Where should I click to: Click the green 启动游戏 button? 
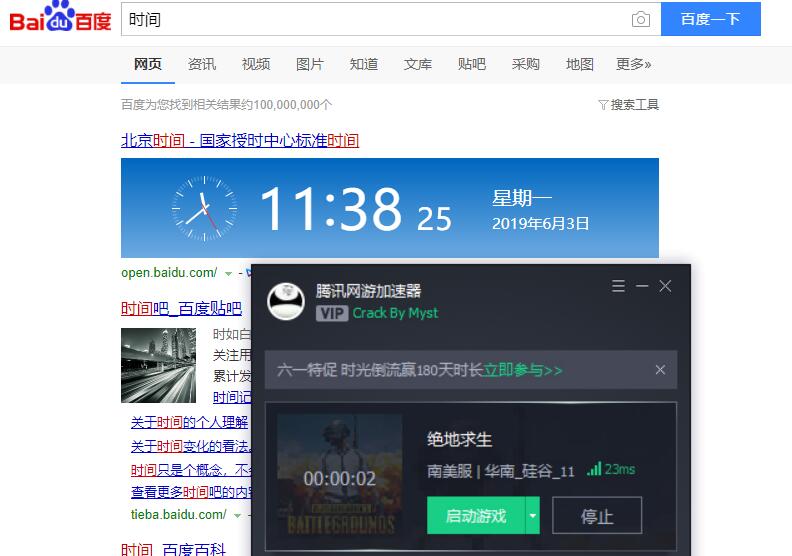coord(476,516)
